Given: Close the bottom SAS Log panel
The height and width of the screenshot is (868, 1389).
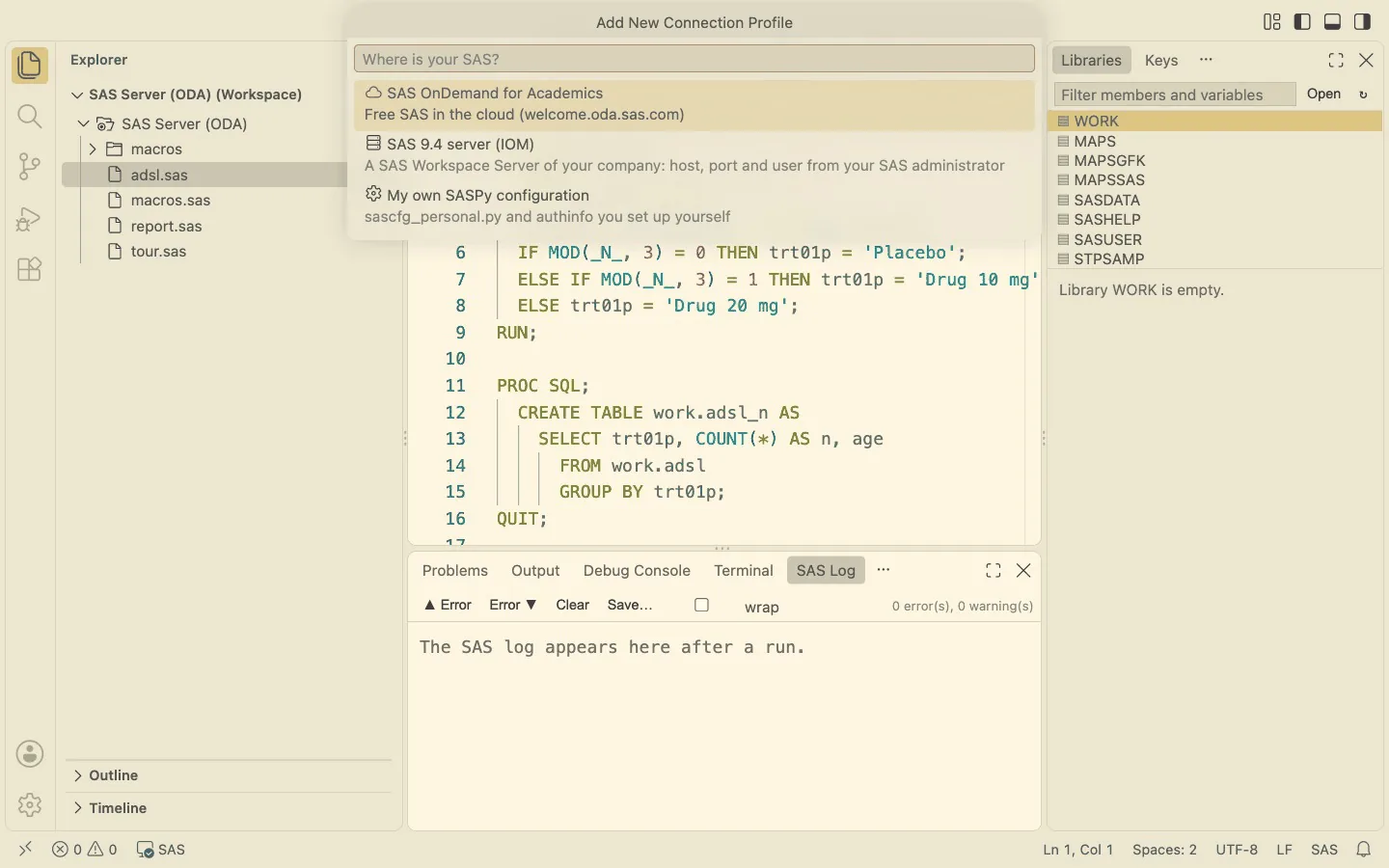Looking at the screenshot, I should (x=1023, y=570).
